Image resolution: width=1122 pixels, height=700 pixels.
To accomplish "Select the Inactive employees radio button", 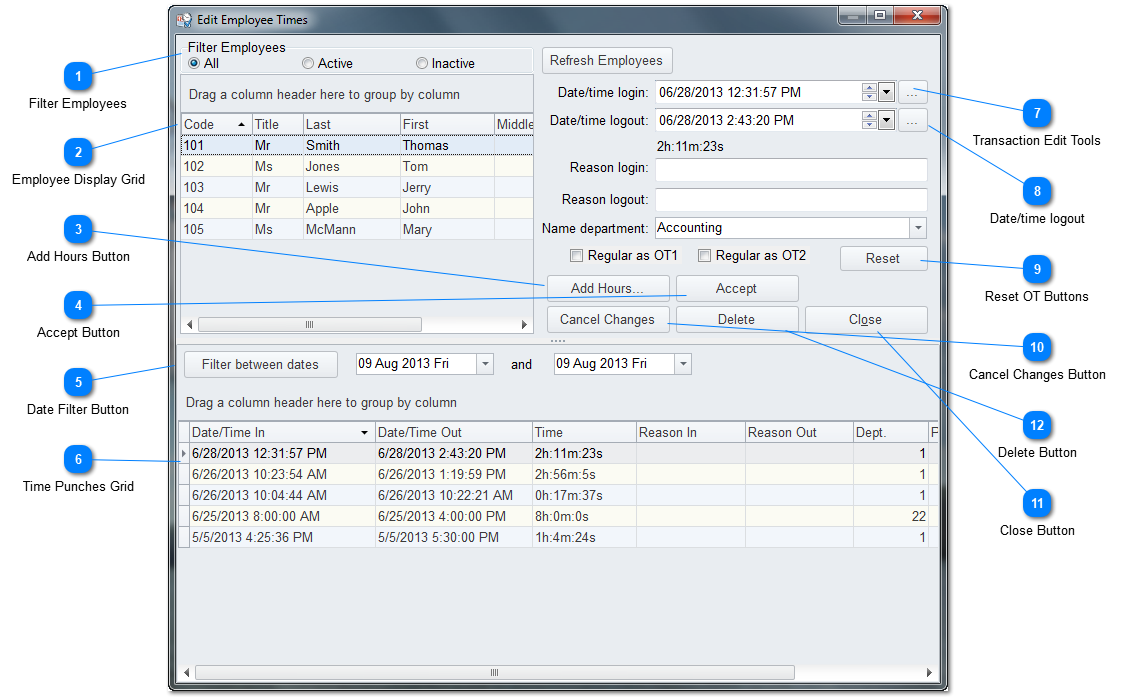I will [422, 64].
